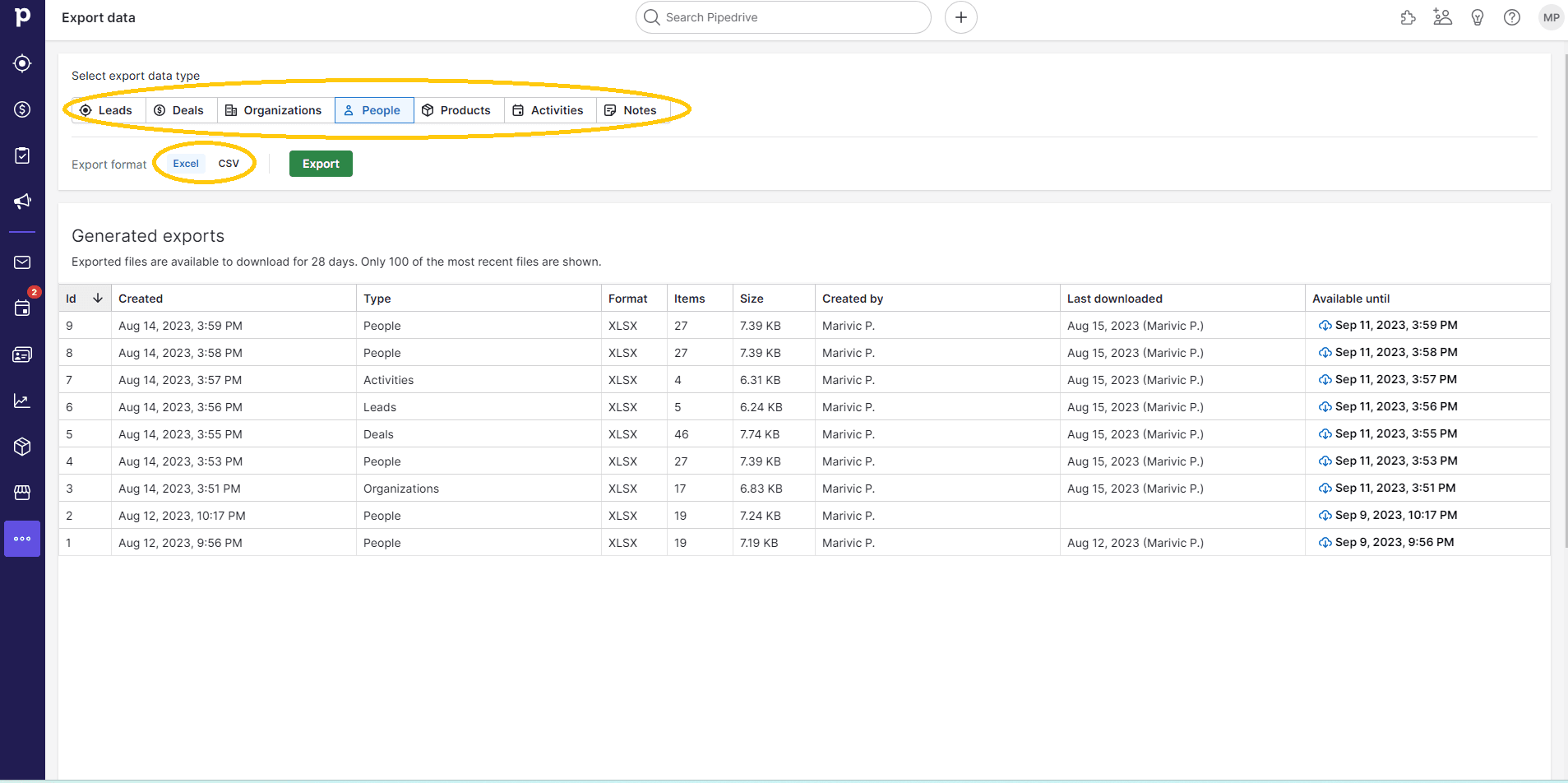The width and height of the screenshot is (1568, 783).
Task: Select Products export data type
Action: coord(459,110)
